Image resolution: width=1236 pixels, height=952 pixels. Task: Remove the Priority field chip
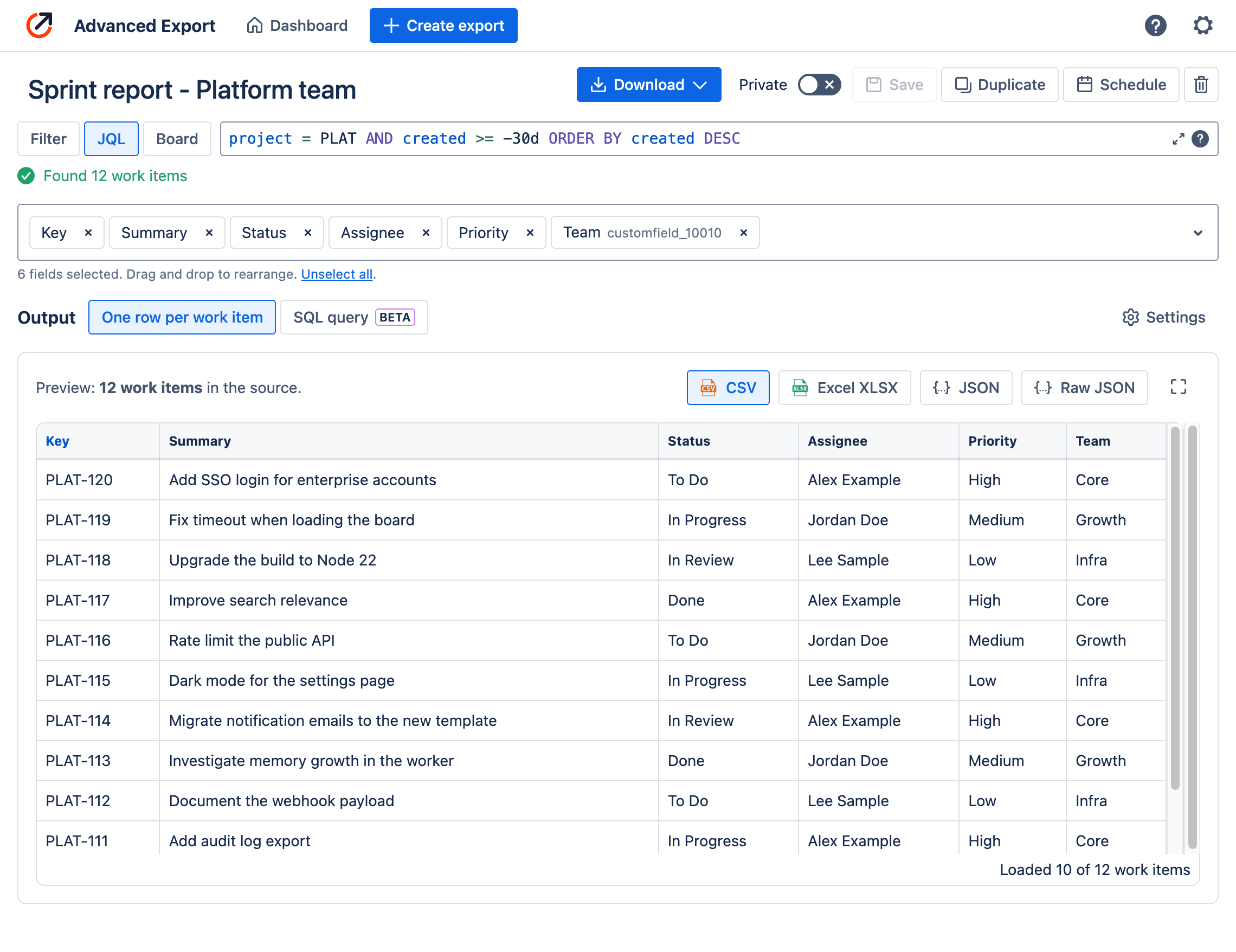[x=530, y=233]
